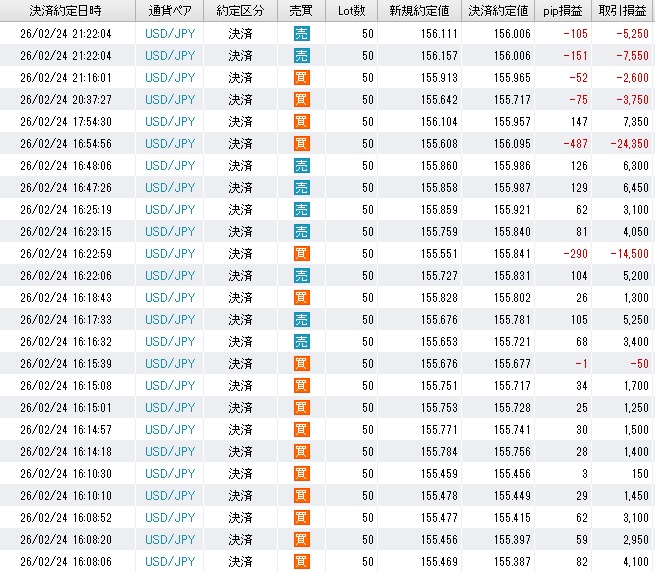Click the 通貨ペア column header
The width and height of the screenshot is (655, 572).
(x=170, y=10)
